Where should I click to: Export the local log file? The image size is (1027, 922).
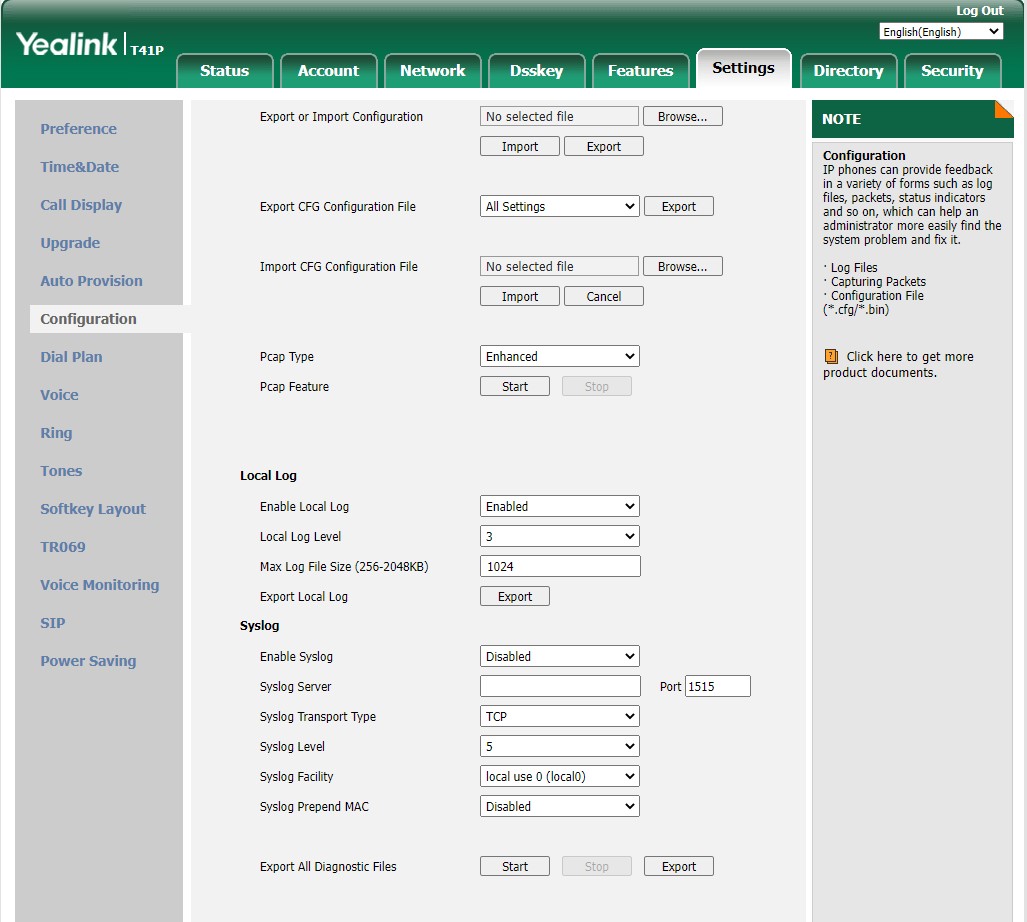pos(514,597)
